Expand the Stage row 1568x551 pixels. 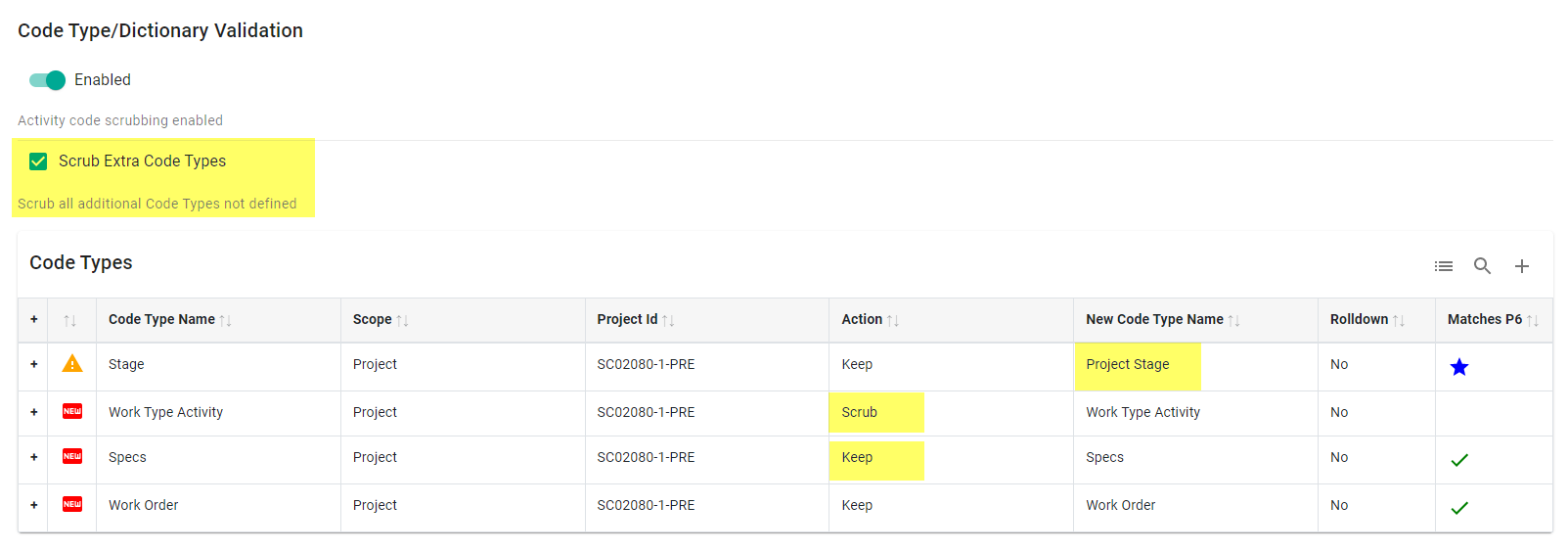(x=33, y=364)
